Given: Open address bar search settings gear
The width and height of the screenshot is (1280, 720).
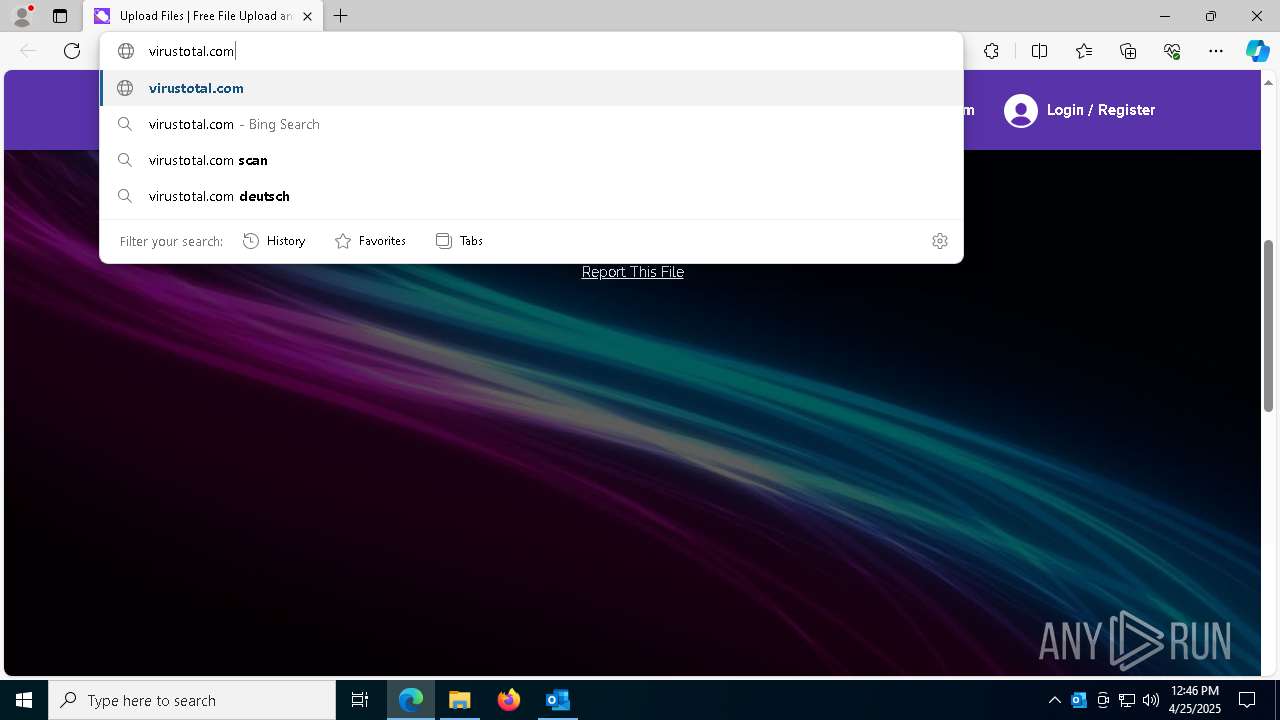Looking at the screenshot, I should (939, 241).
